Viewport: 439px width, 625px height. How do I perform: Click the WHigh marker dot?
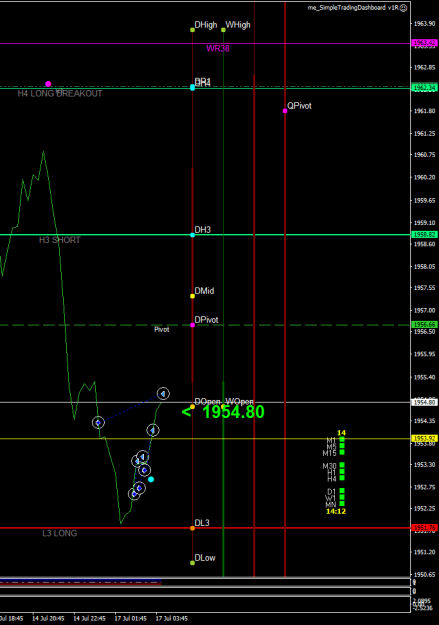pyautogui.click(x=223, y=30)
